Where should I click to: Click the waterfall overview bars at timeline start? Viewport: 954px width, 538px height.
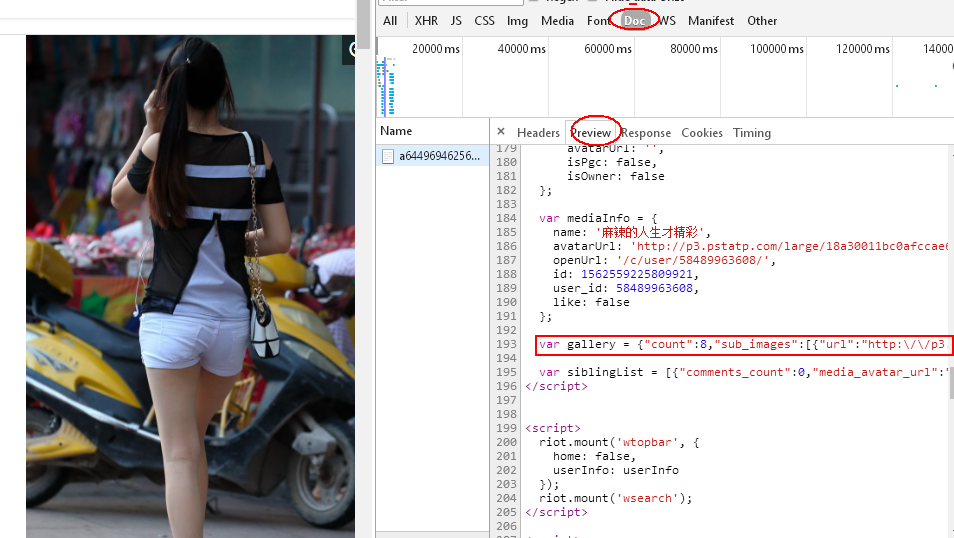[386, 86]
